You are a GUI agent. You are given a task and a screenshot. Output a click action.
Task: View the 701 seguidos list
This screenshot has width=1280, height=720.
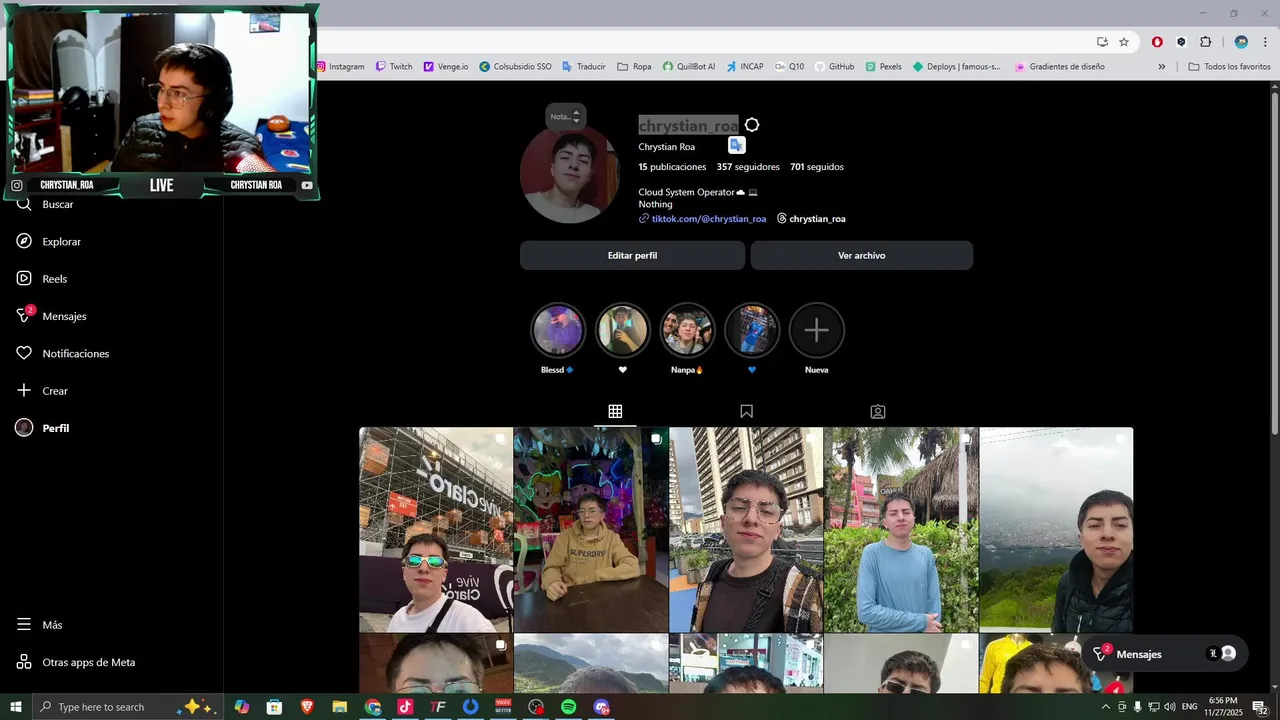[x=817, y=167]
